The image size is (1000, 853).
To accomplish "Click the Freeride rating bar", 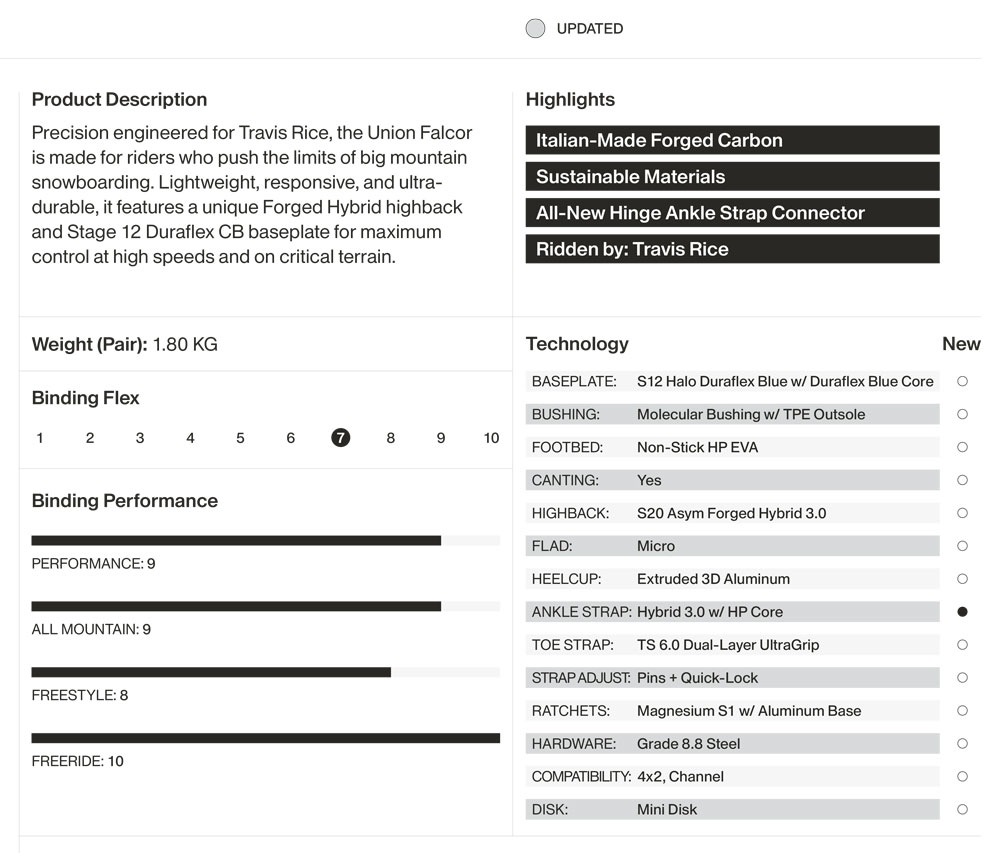I will (x=265, y=738).
